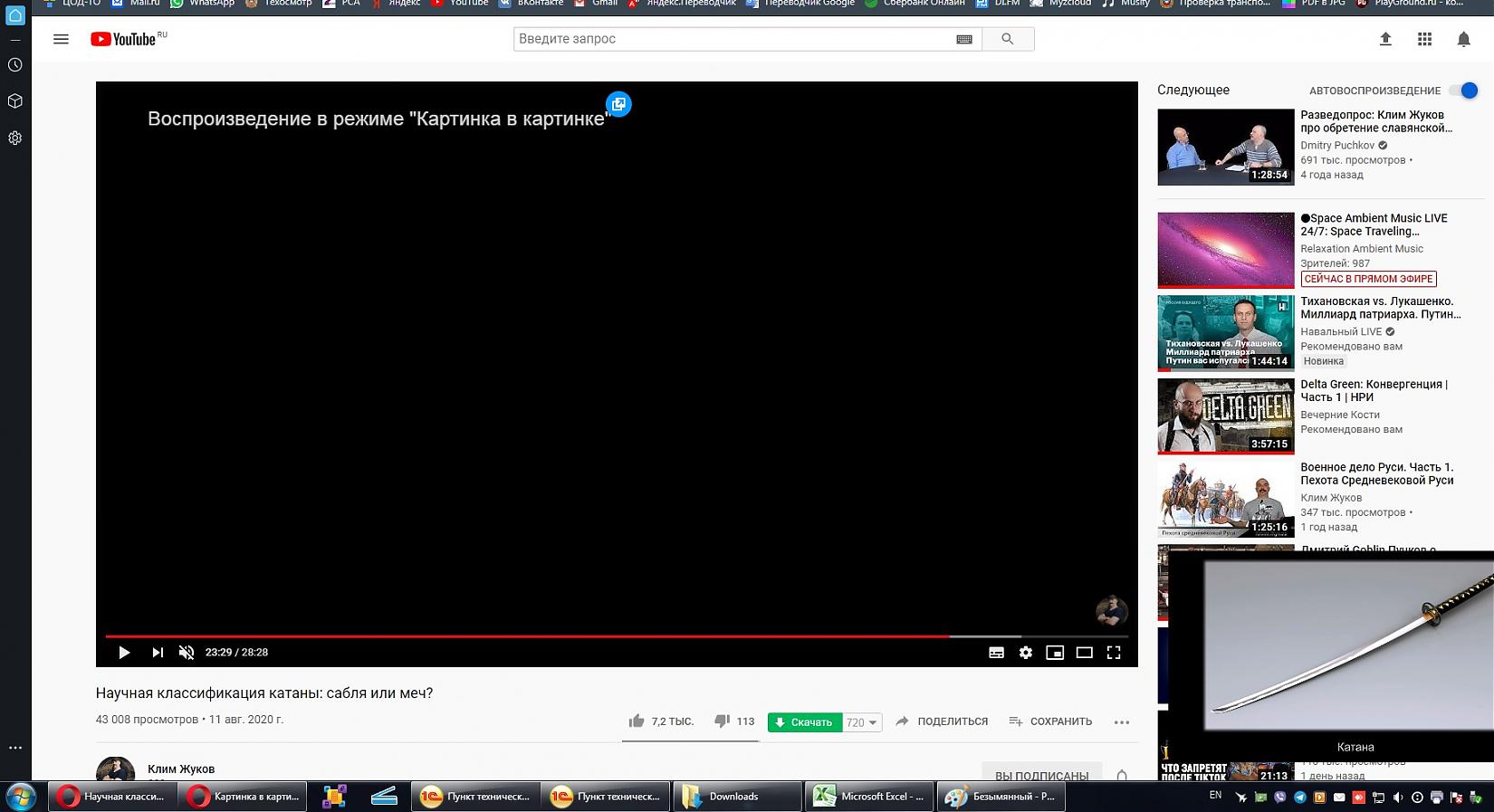Open Opera sidebar extensions cube
Screen dimensions: 1494x812
click(15, 101)
